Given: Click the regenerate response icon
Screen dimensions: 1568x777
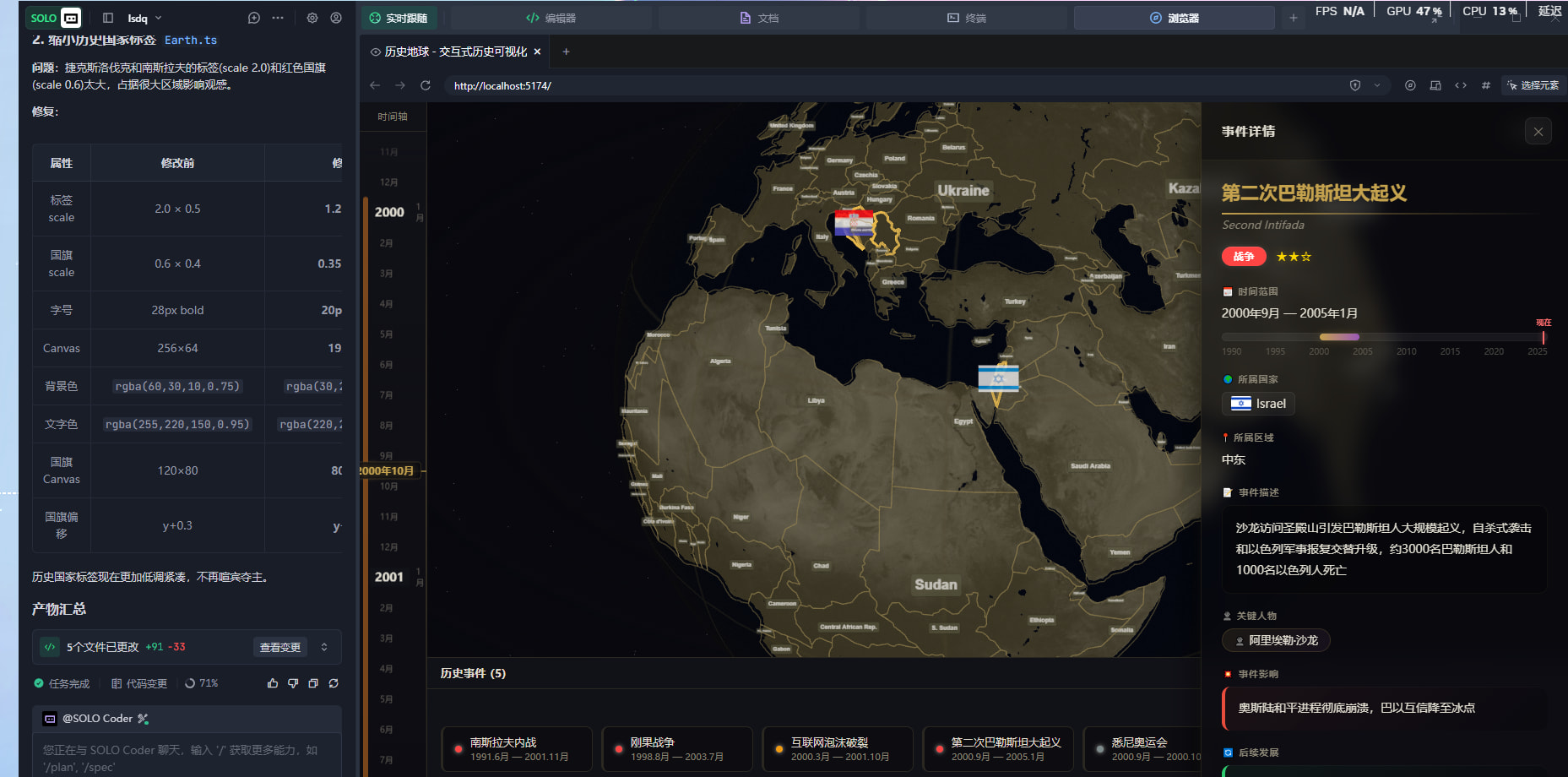Looking at the screenshot, I should (x=334, y=683).
